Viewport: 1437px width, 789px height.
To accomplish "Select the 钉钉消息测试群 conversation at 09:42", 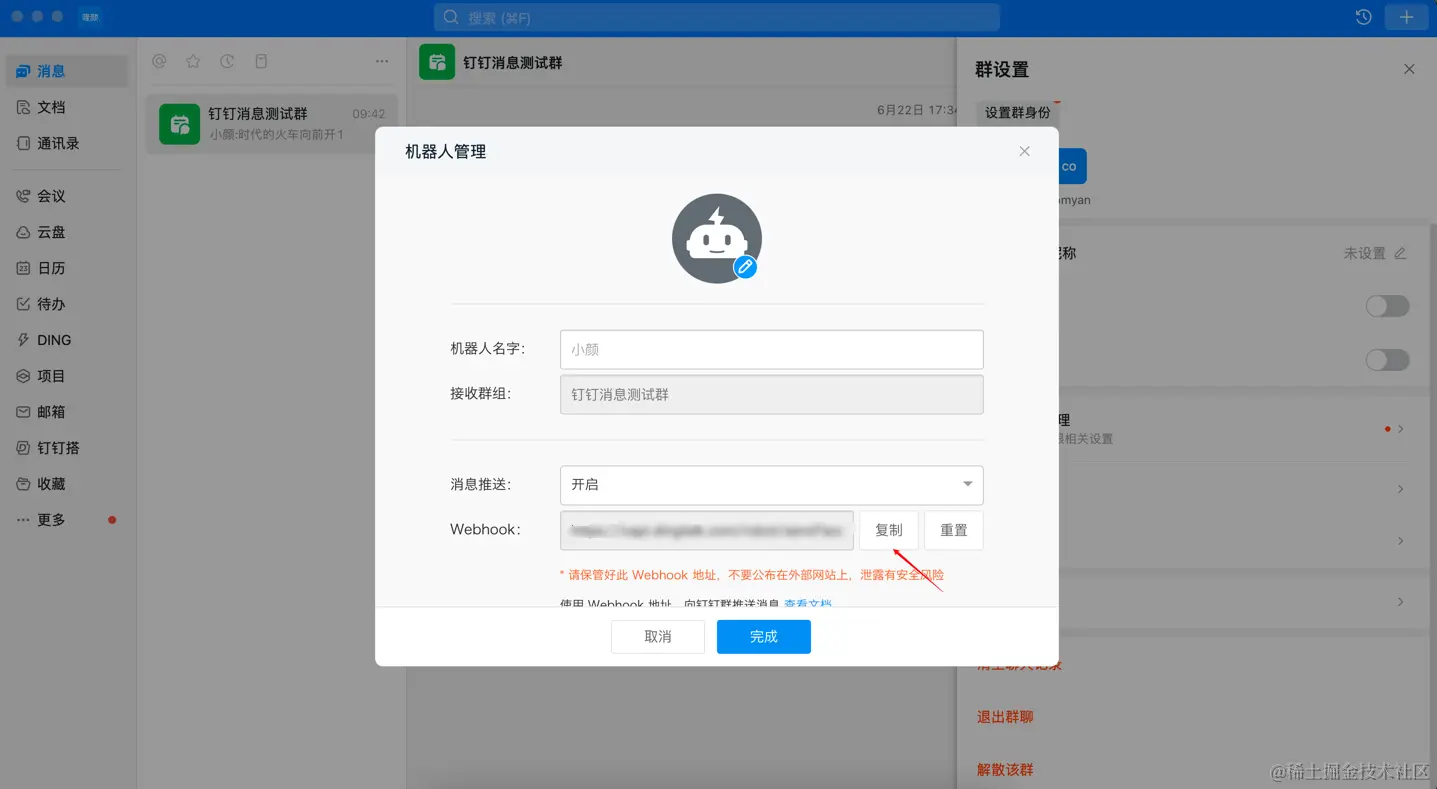I will click(272, 124).
